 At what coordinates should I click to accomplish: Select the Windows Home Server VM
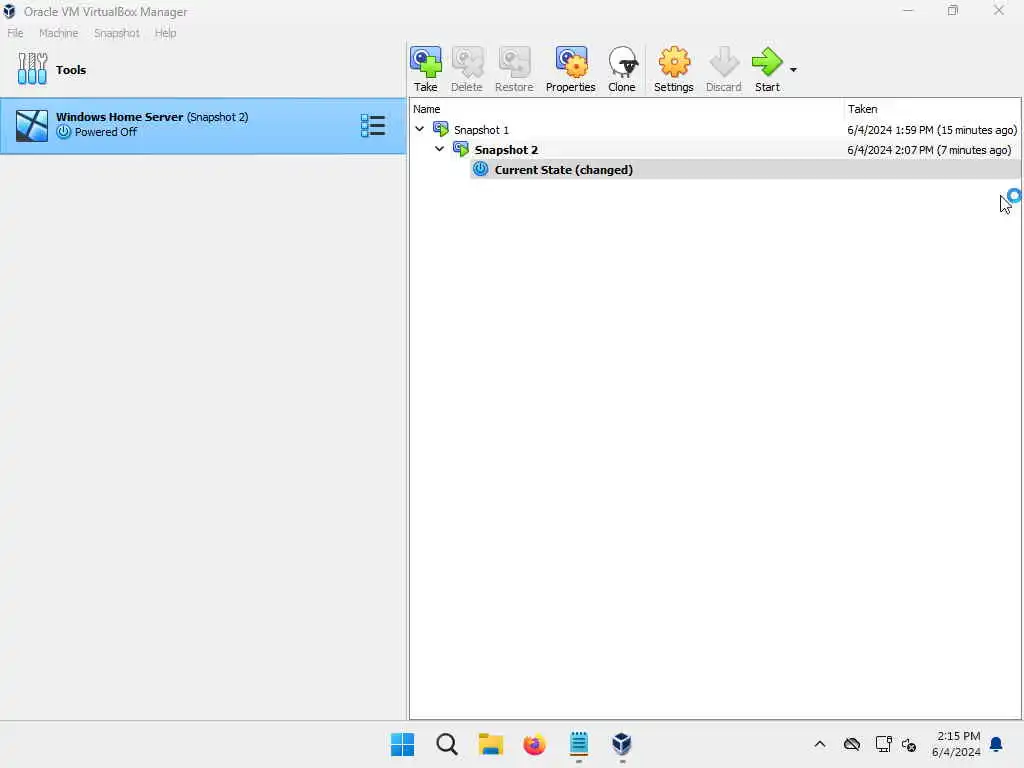pos(202,125)
